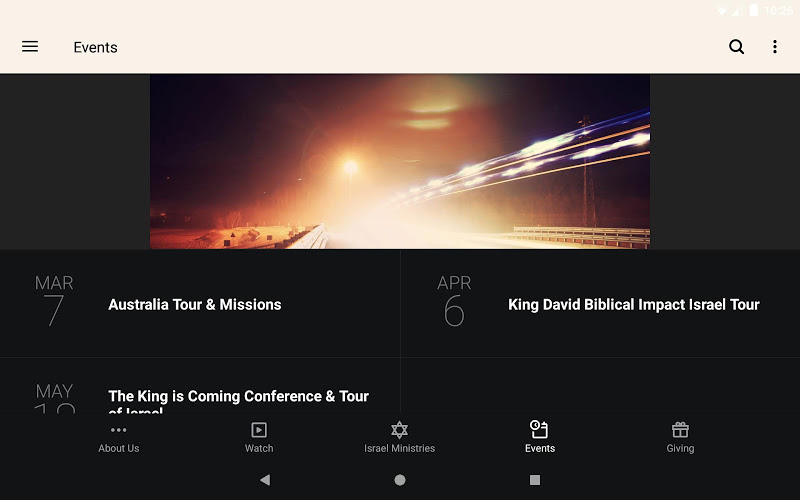Open The King is Coming Conference event
Screen dimensions: 800x500
click(238, 397)
